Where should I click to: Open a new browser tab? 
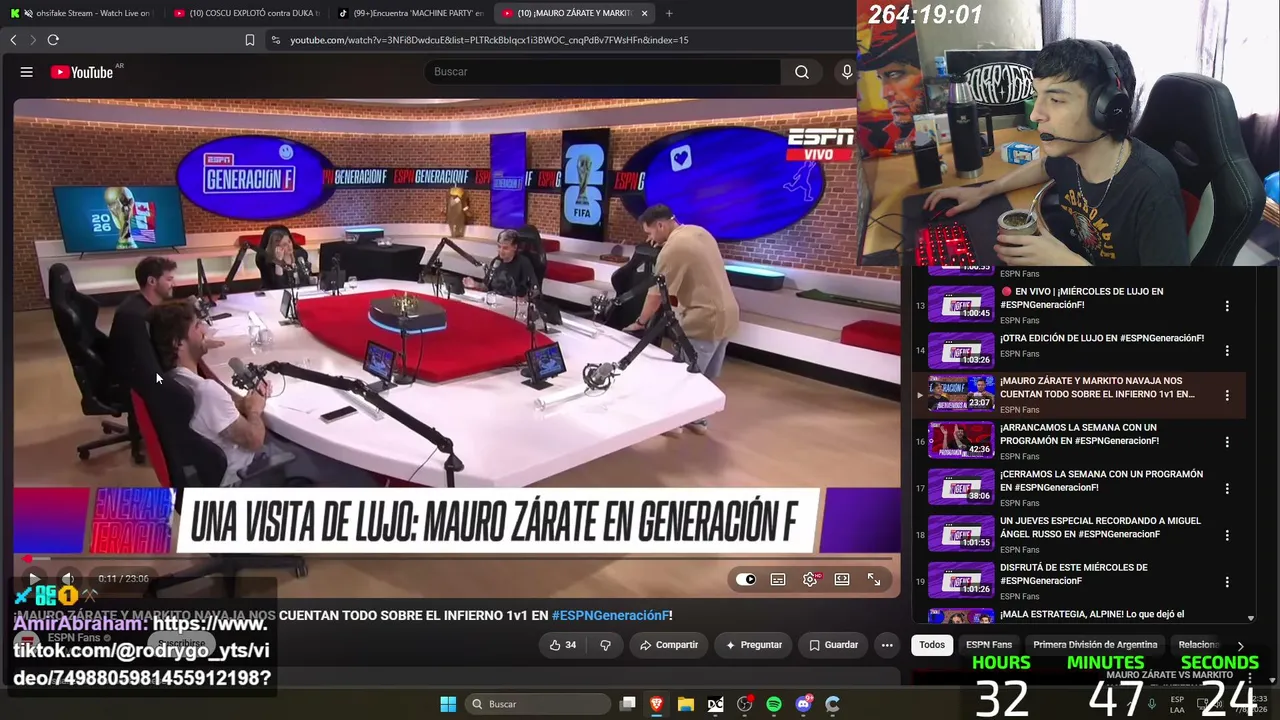[669, 13]
